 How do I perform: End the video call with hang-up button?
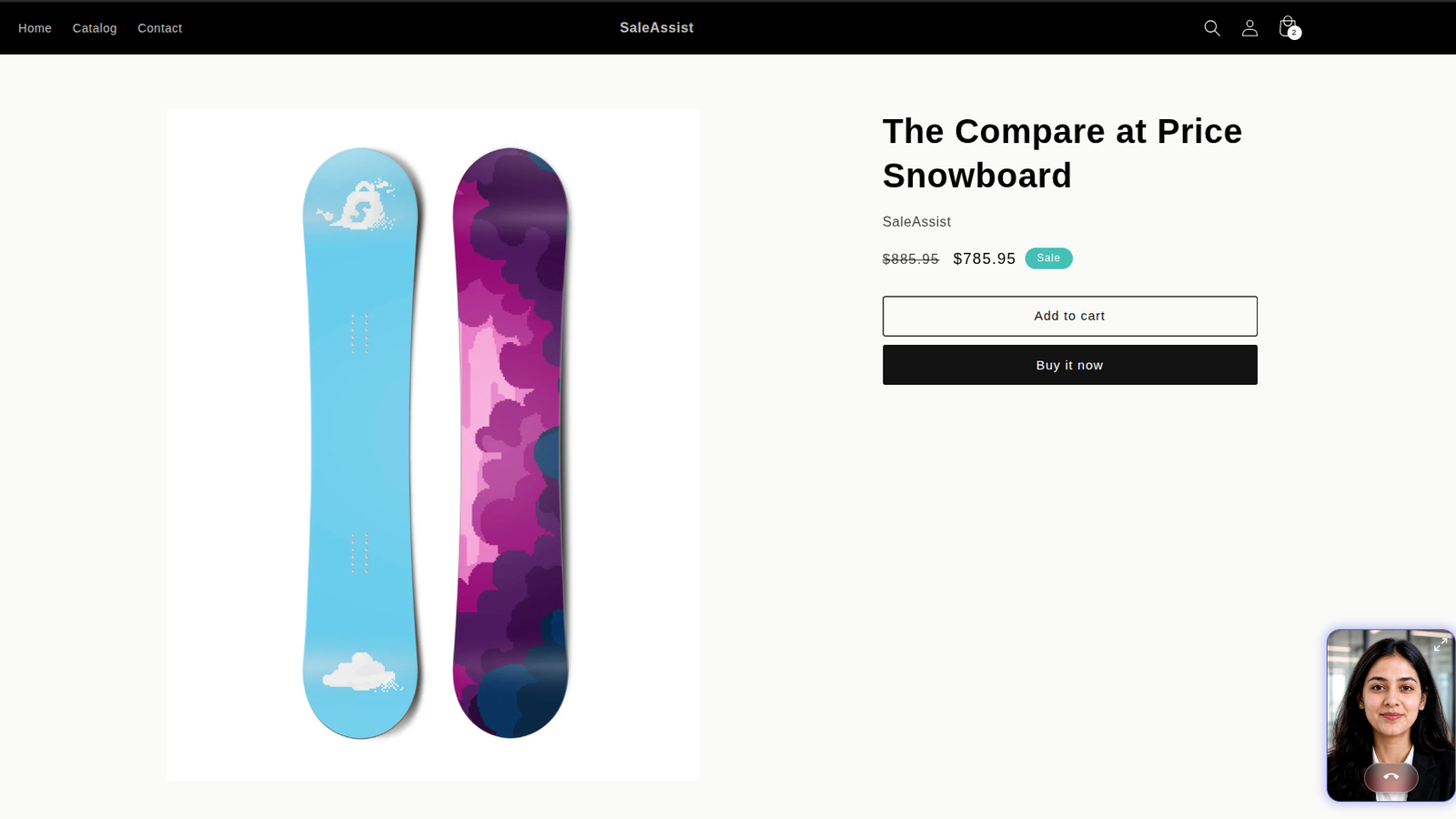coord(1390,777)
